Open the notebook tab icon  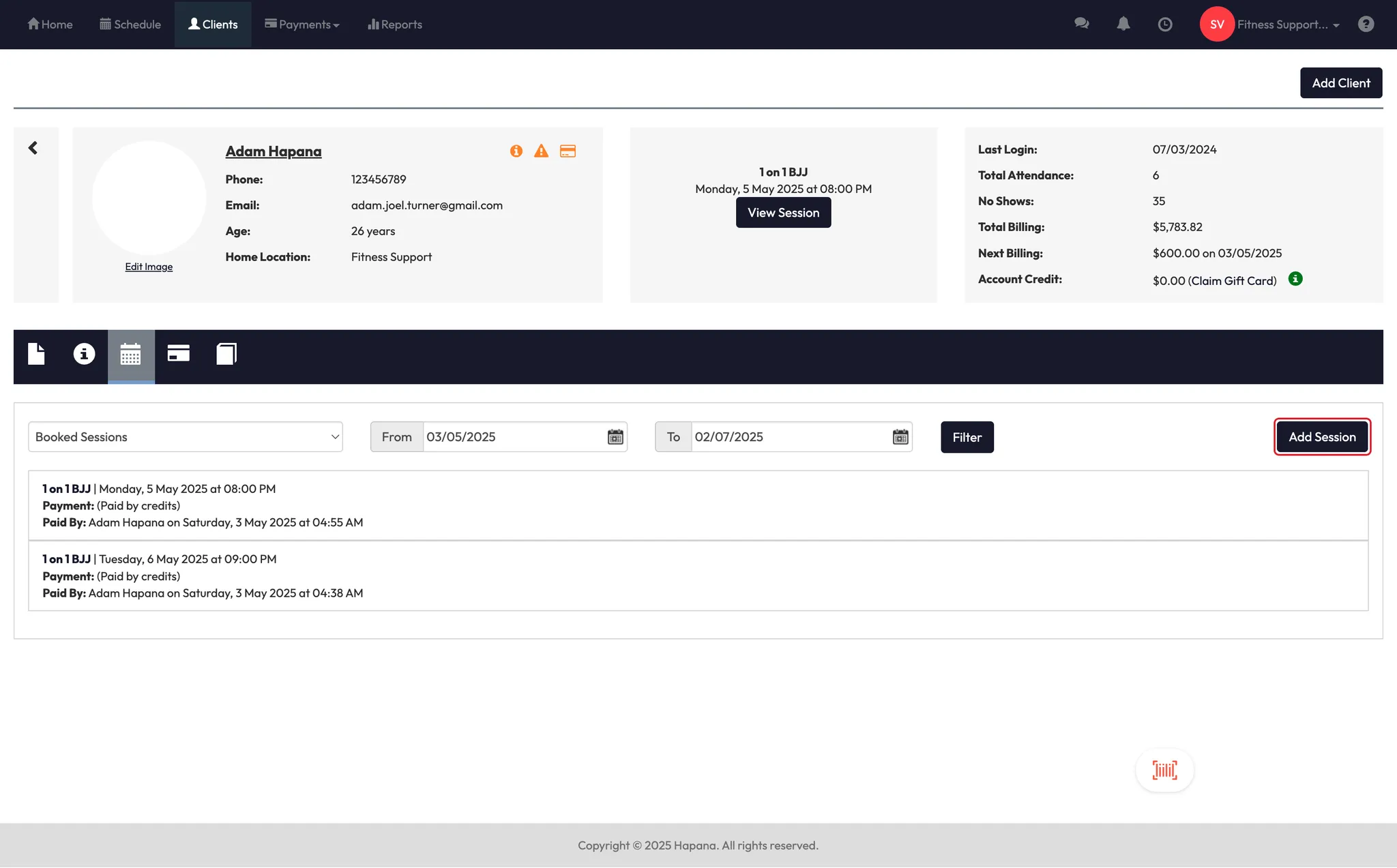226,354
